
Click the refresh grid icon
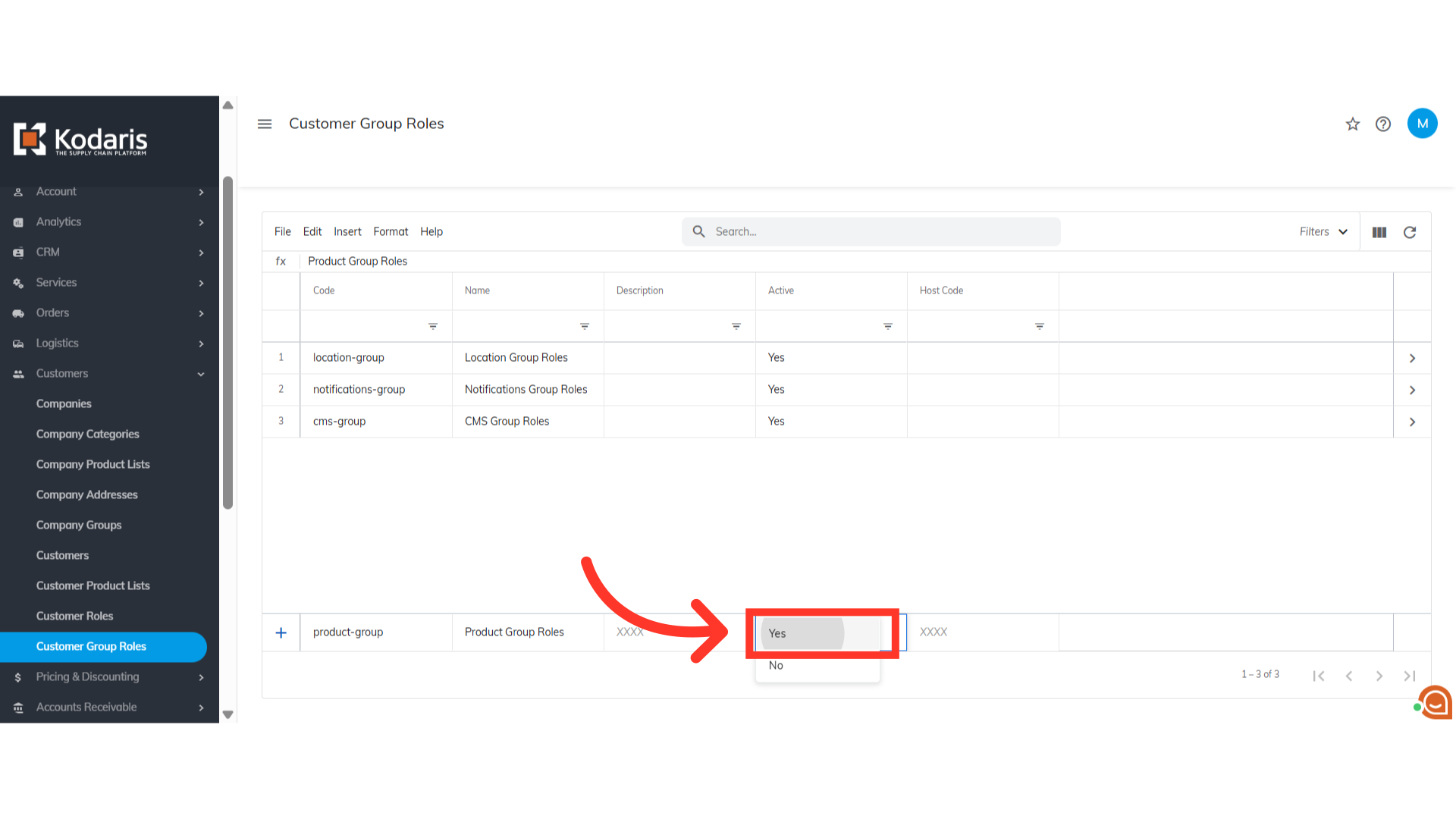[x=1410, y=232]
